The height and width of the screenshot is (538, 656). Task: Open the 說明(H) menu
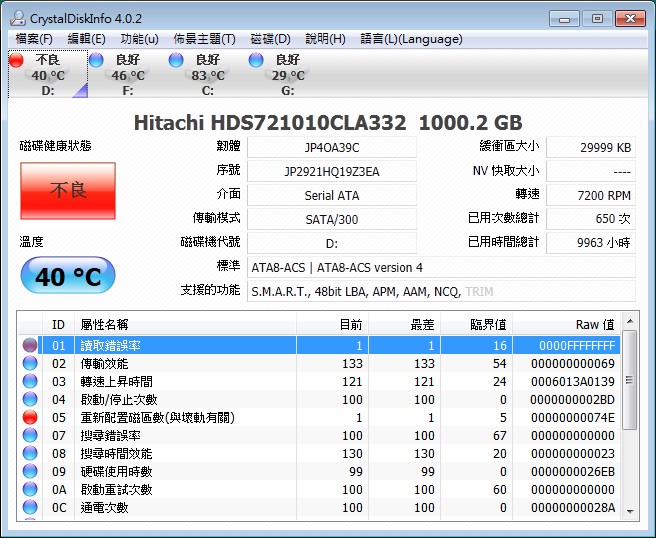(x=325, y=39)
